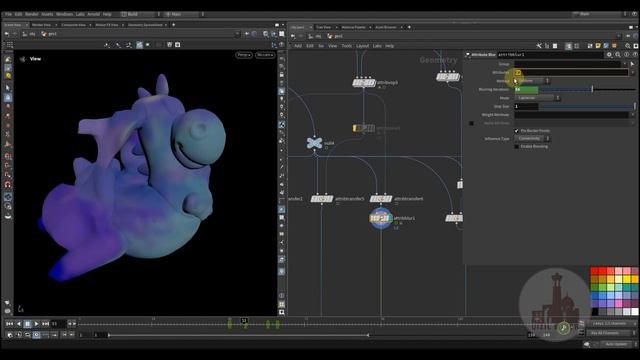The image size is (640, 360).
Task: Click the parameter info icon
Action: point(627,55)
